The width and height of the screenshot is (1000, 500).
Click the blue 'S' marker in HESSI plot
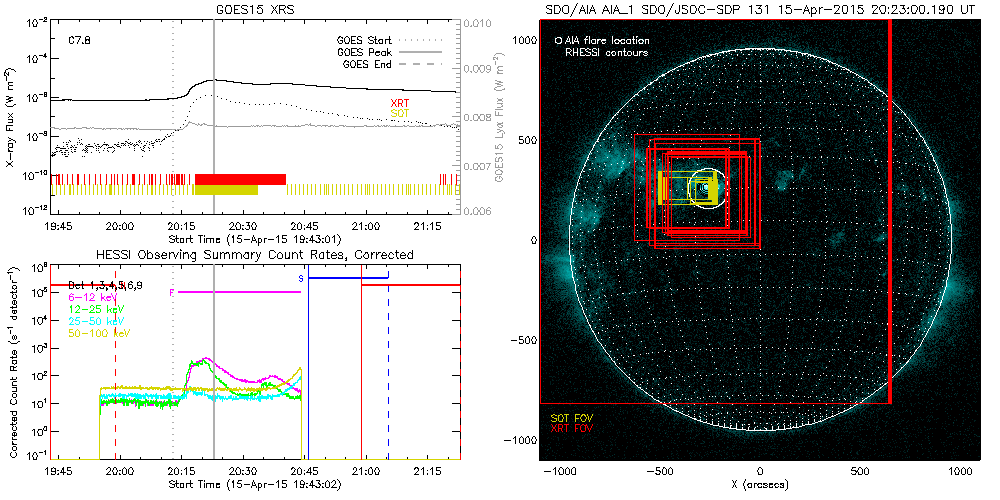[x=301, y=277]
